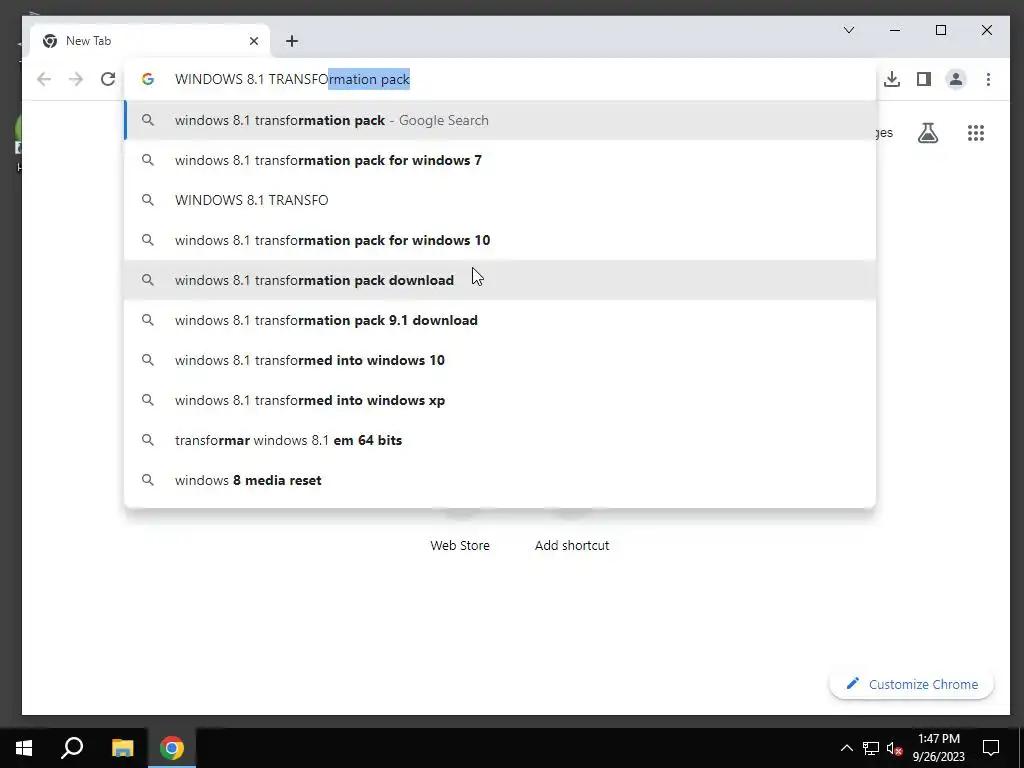The width and height of the screenshot is (1024, 768).
Task: Open the Windows notification center
Action: click(991, 748)
